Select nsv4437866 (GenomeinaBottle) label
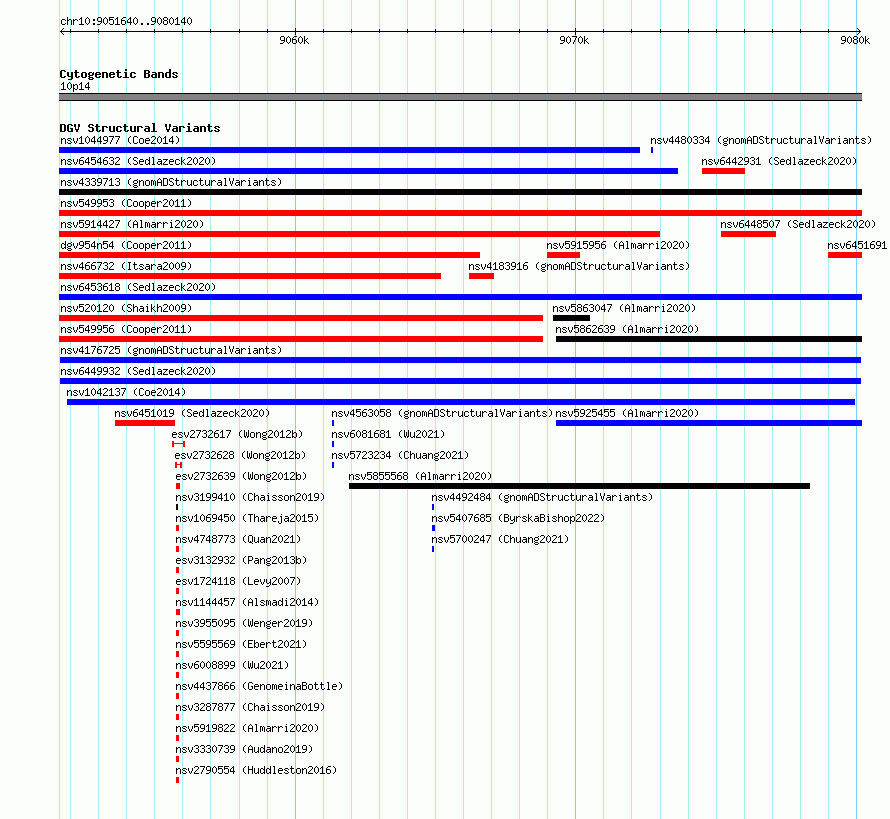Viewport: 890px width, 819px height. click(259, 686)
